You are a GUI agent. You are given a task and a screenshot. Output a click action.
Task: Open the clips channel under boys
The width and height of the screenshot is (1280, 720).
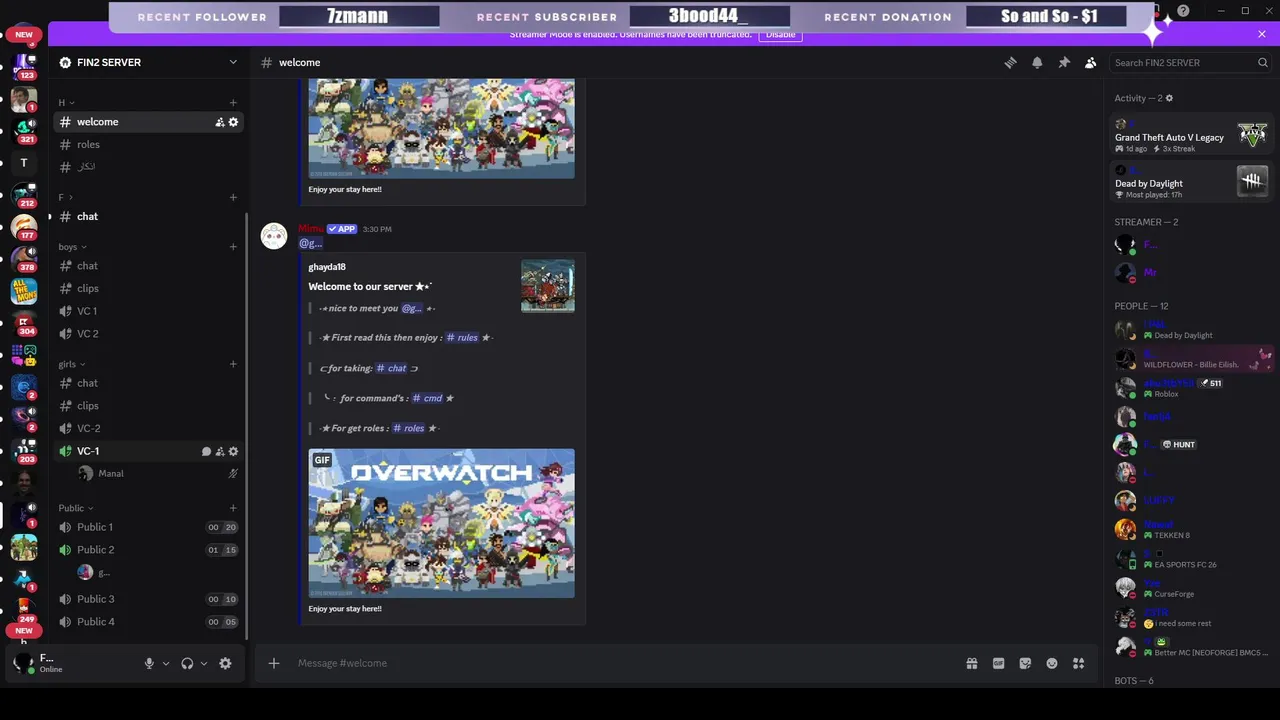click(147, 288)
